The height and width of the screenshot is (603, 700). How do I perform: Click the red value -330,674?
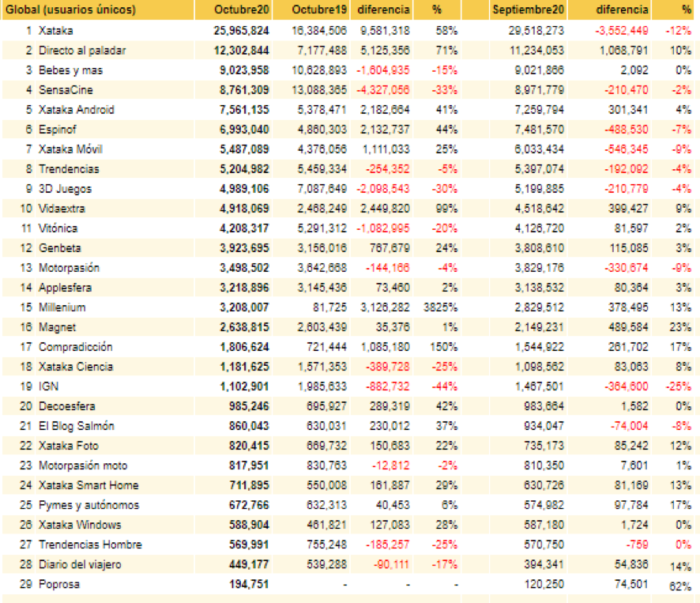pos(626,268)
